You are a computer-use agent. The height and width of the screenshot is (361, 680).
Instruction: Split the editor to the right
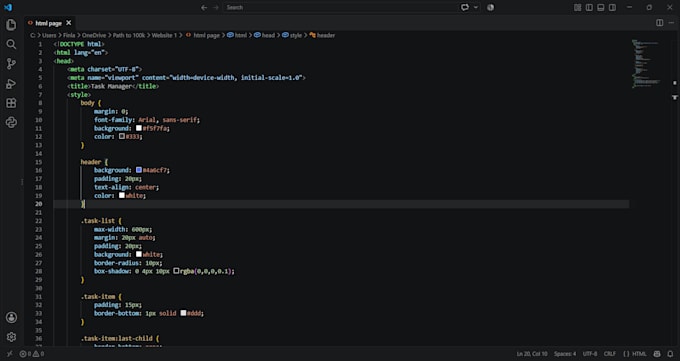pos(660,23)
